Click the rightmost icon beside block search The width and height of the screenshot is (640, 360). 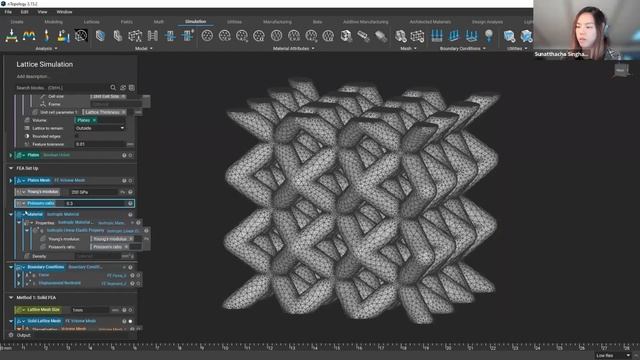click(x=132, y=88)
